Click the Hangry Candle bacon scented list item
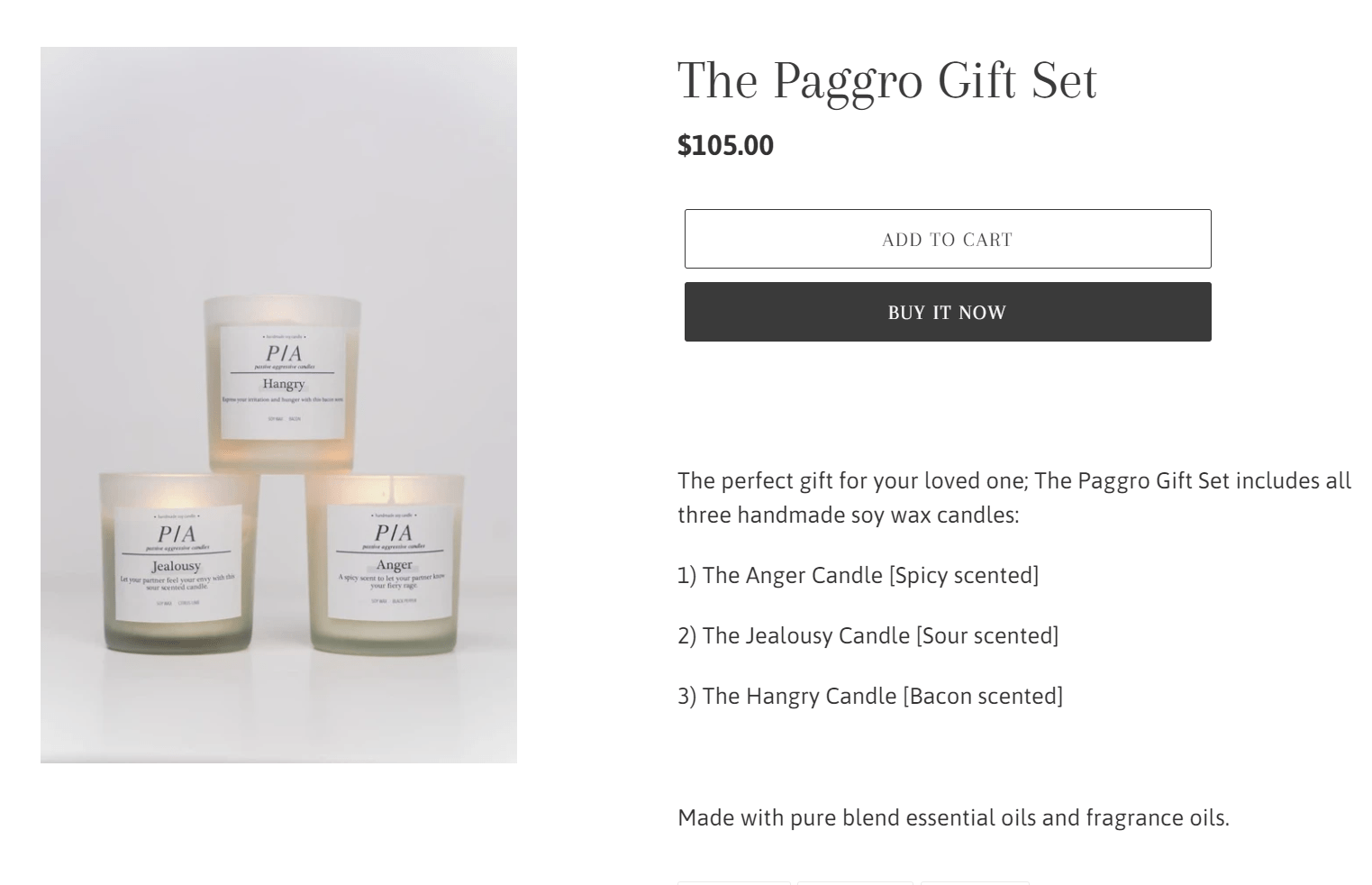 coord(870,696)
